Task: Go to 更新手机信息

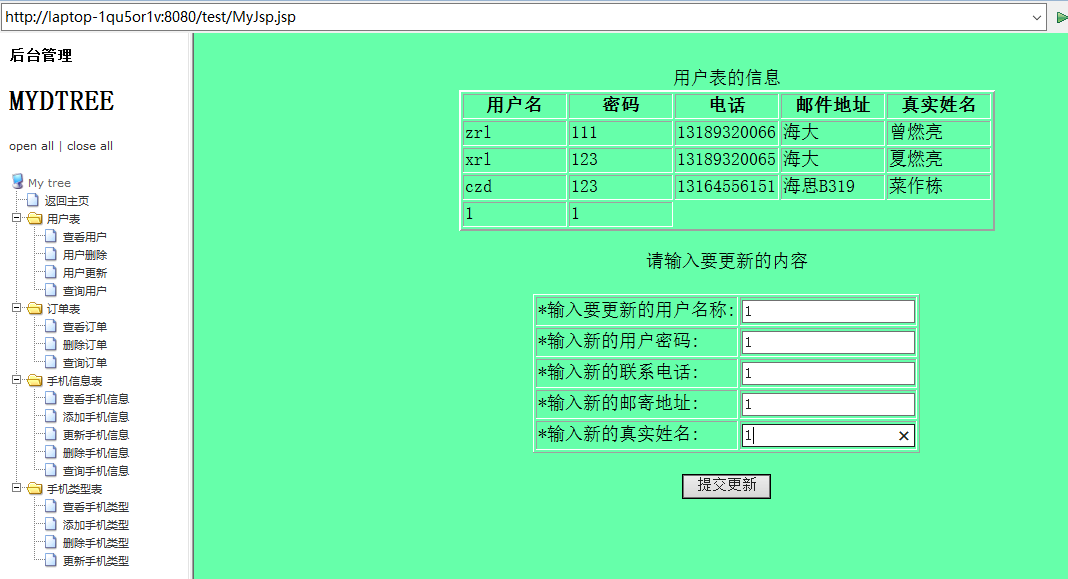Action: [95, 435]
